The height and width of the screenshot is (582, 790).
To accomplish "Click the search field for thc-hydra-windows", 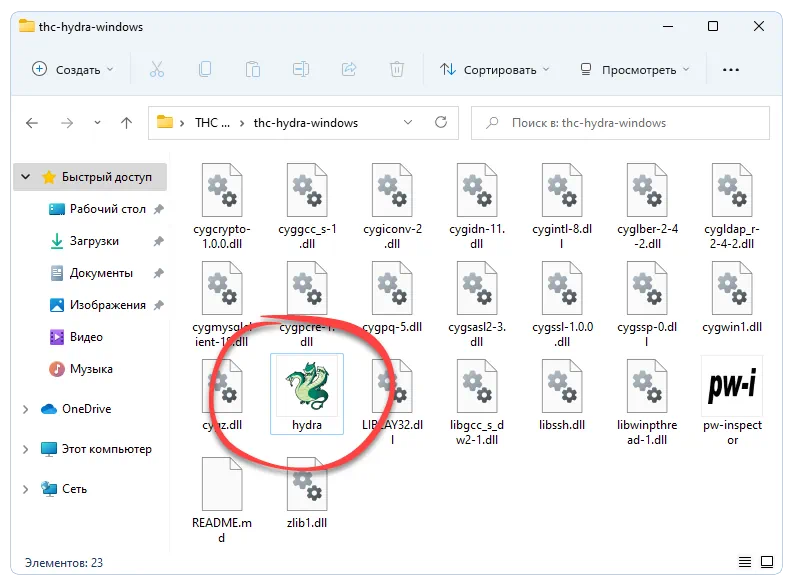I will 620,123.
